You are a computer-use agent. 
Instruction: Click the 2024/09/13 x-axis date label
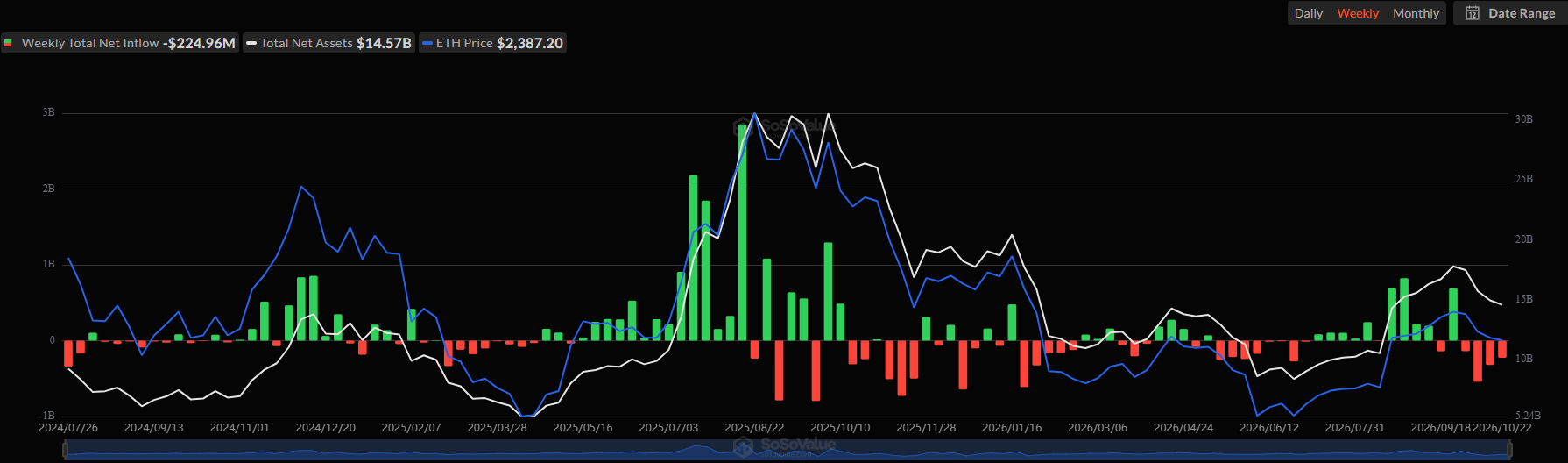coord(154,428)
